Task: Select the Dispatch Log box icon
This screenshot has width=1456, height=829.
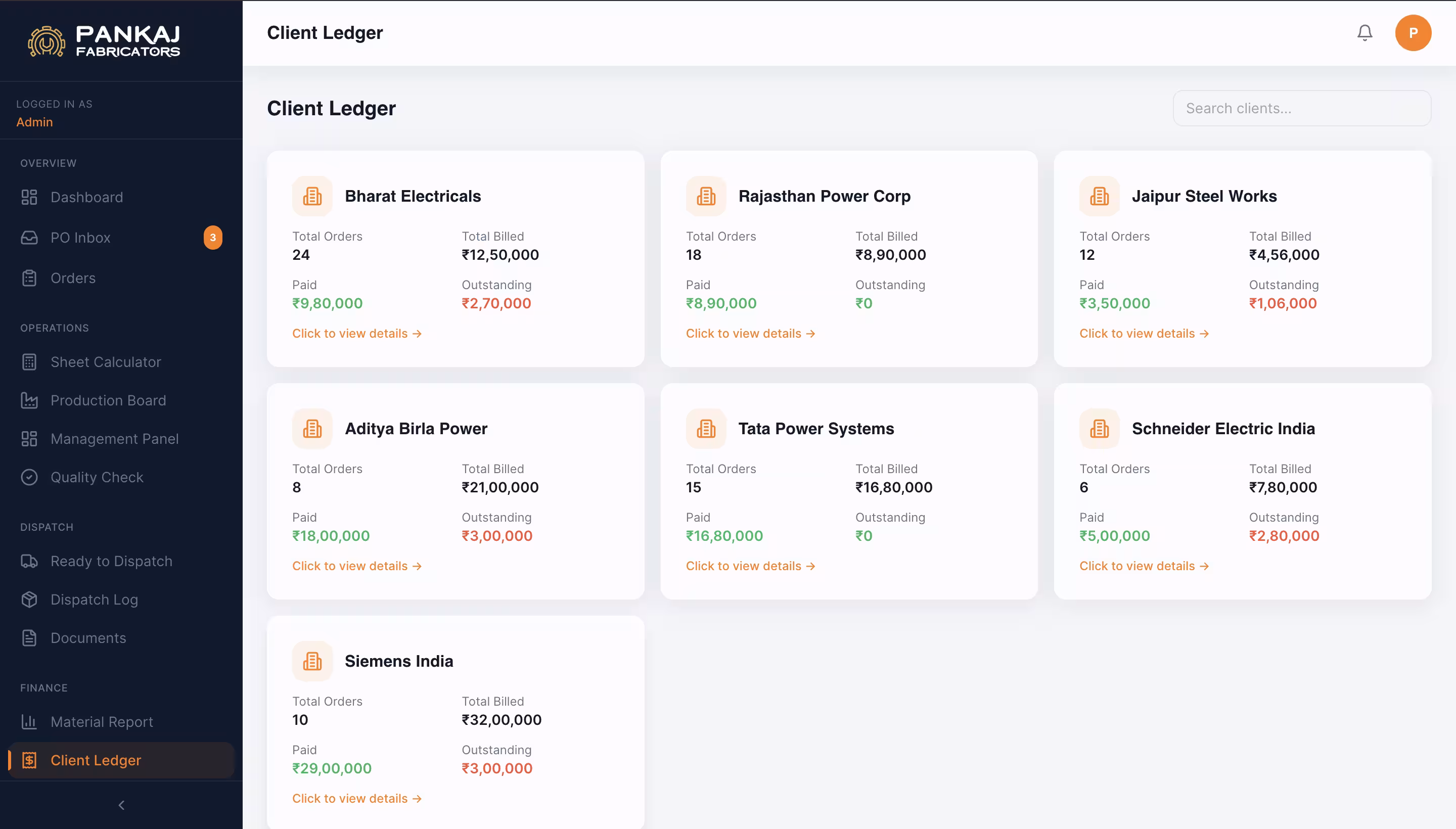Action: click(x=30, y=600)
